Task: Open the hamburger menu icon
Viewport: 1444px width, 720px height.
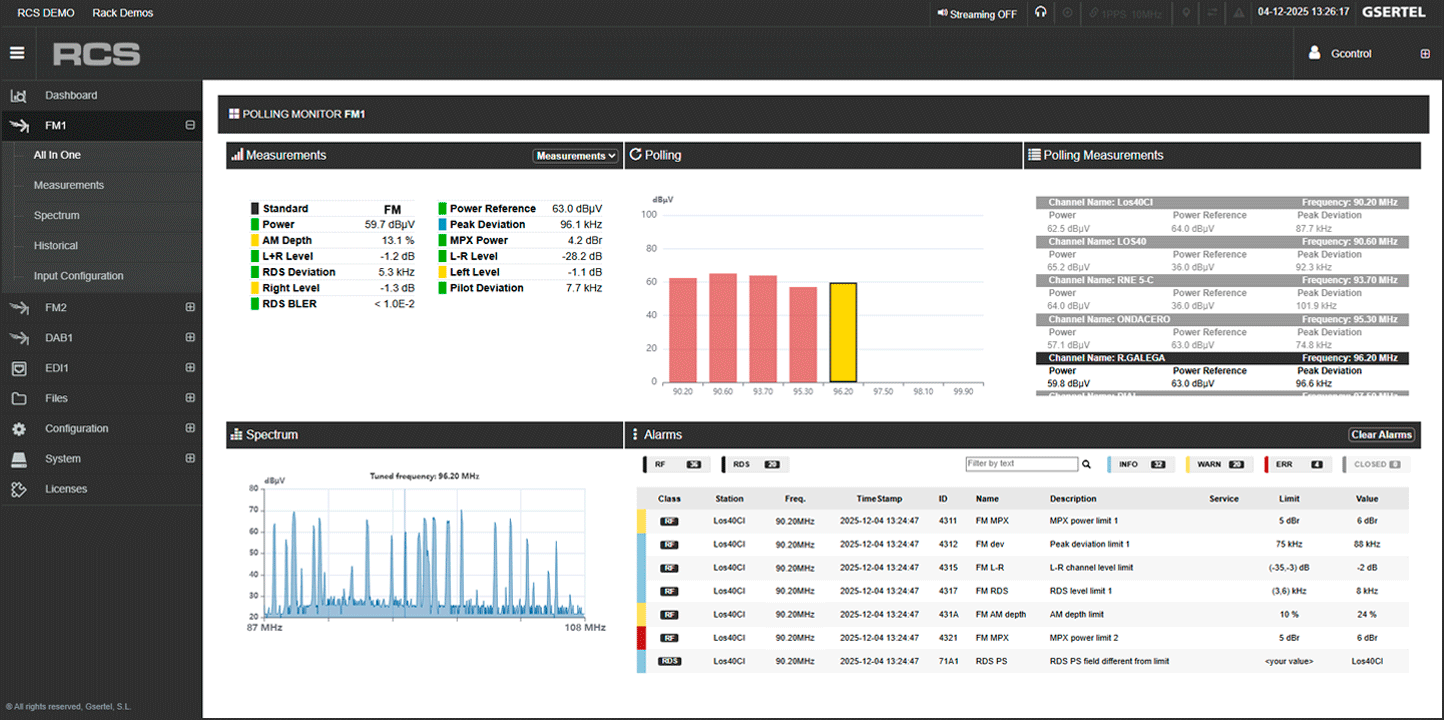Action: click(17, 53)
